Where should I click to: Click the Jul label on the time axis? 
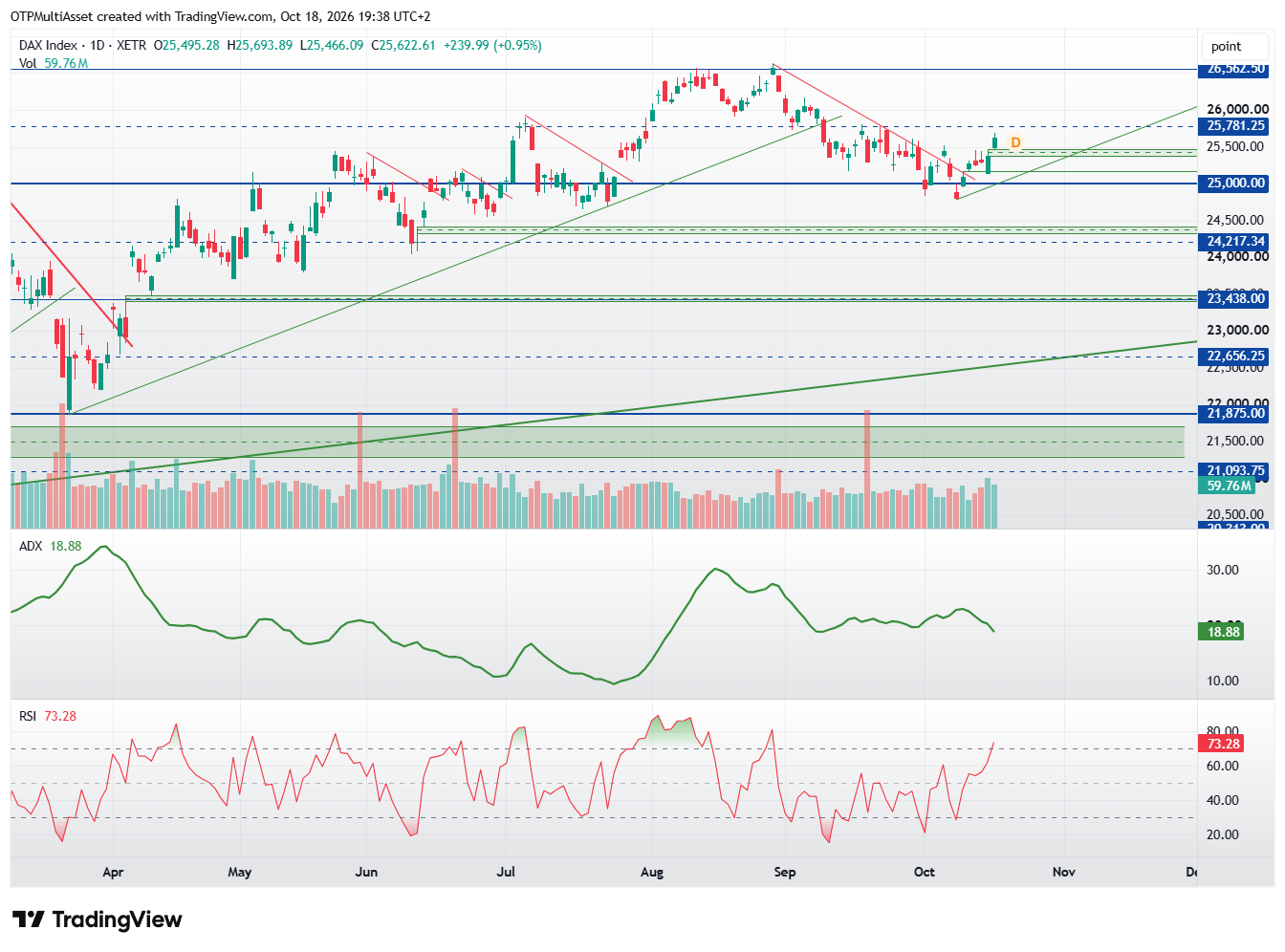506,872
